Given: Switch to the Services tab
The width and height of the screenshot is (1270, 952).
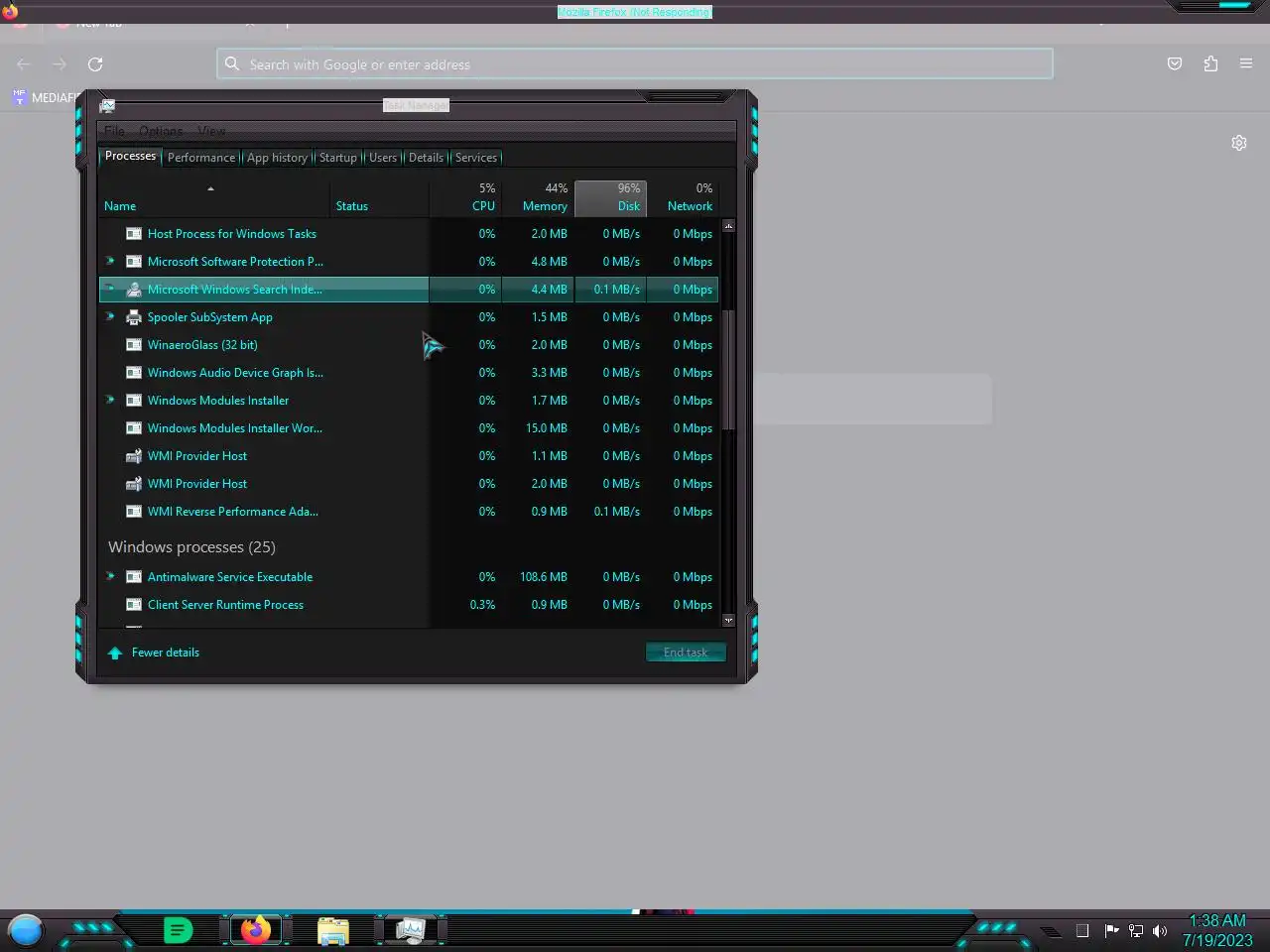Looking at the screenshot, I should pos(476,158).
